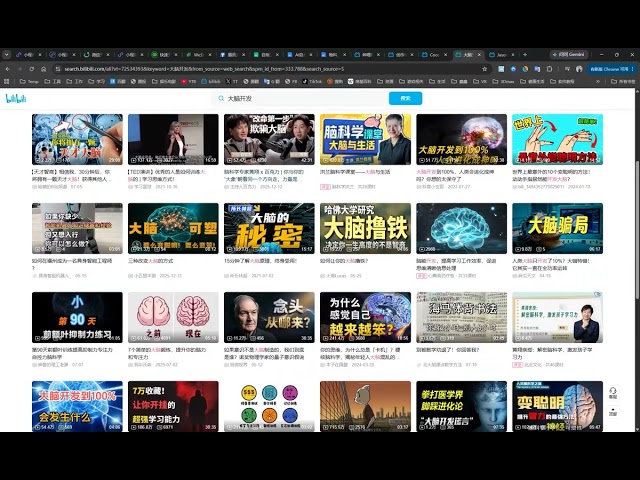
Task: Open the 念头从哪来 video thumbnail
Action: coord(269,318)
